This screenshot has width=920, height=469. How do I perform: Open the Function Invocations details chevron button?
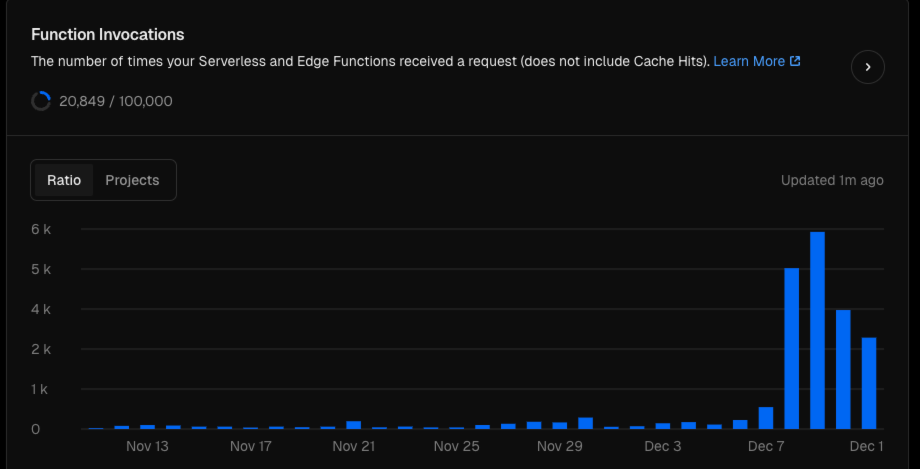click(867, 67)
